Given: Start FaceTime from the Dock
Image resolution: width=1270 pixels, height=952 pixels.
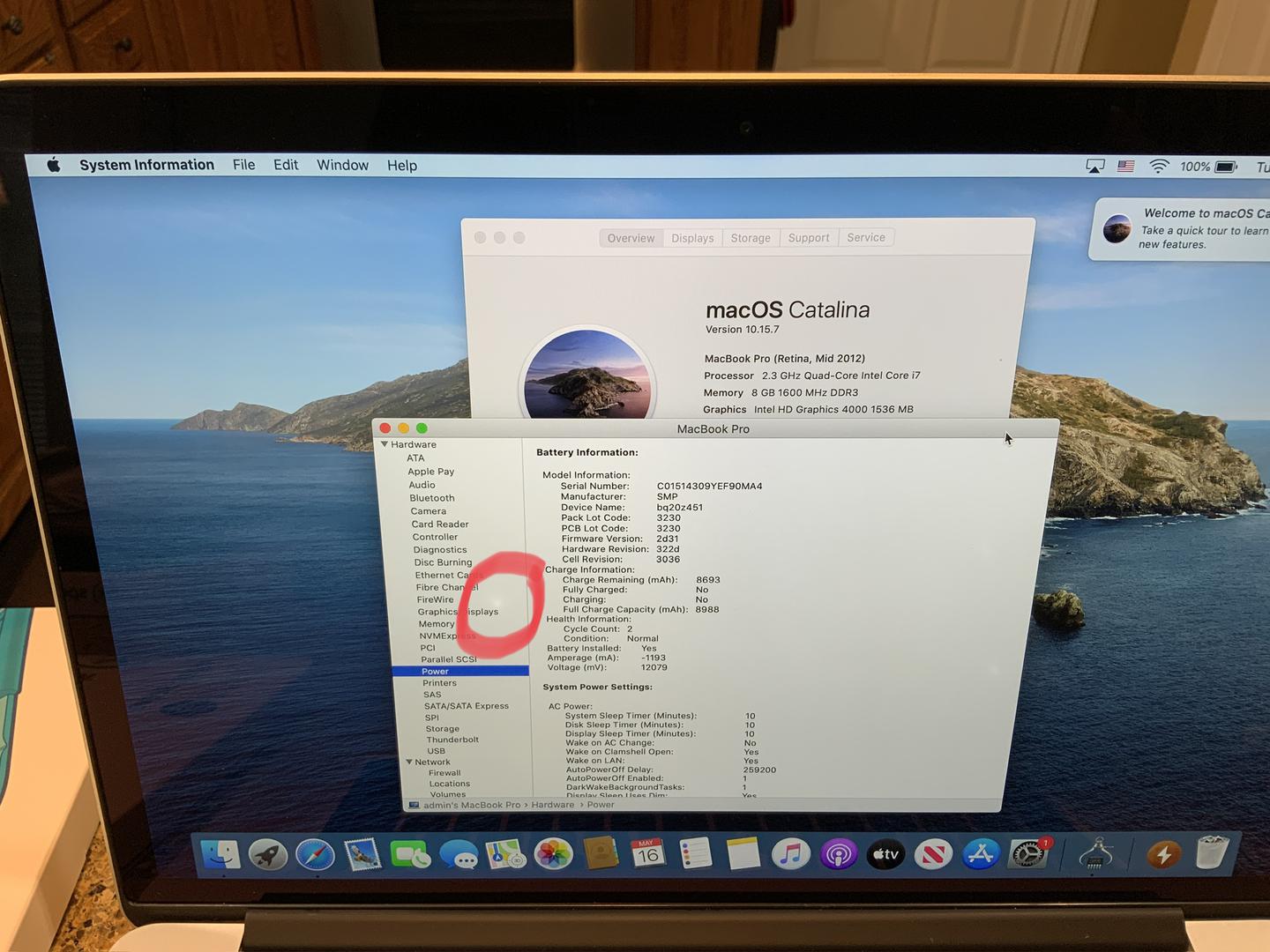Looking at the screenshot, I should coord(410,854).
